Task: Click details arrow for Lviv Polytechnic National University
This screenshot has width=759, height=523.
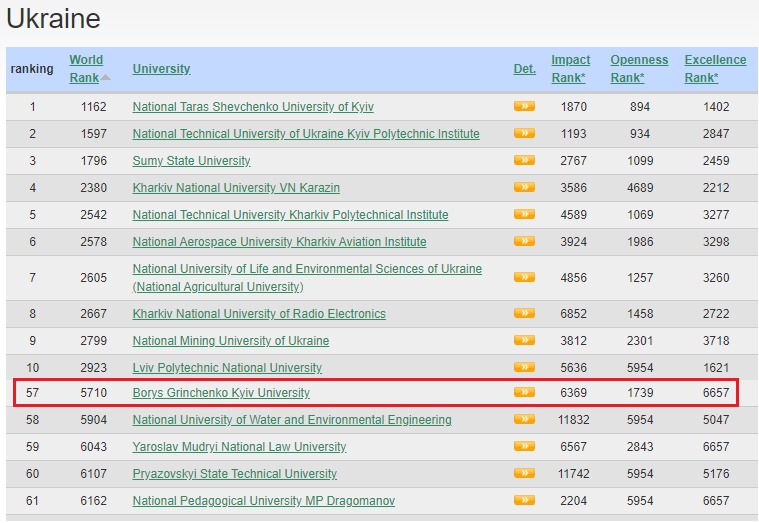Action: 524,367
